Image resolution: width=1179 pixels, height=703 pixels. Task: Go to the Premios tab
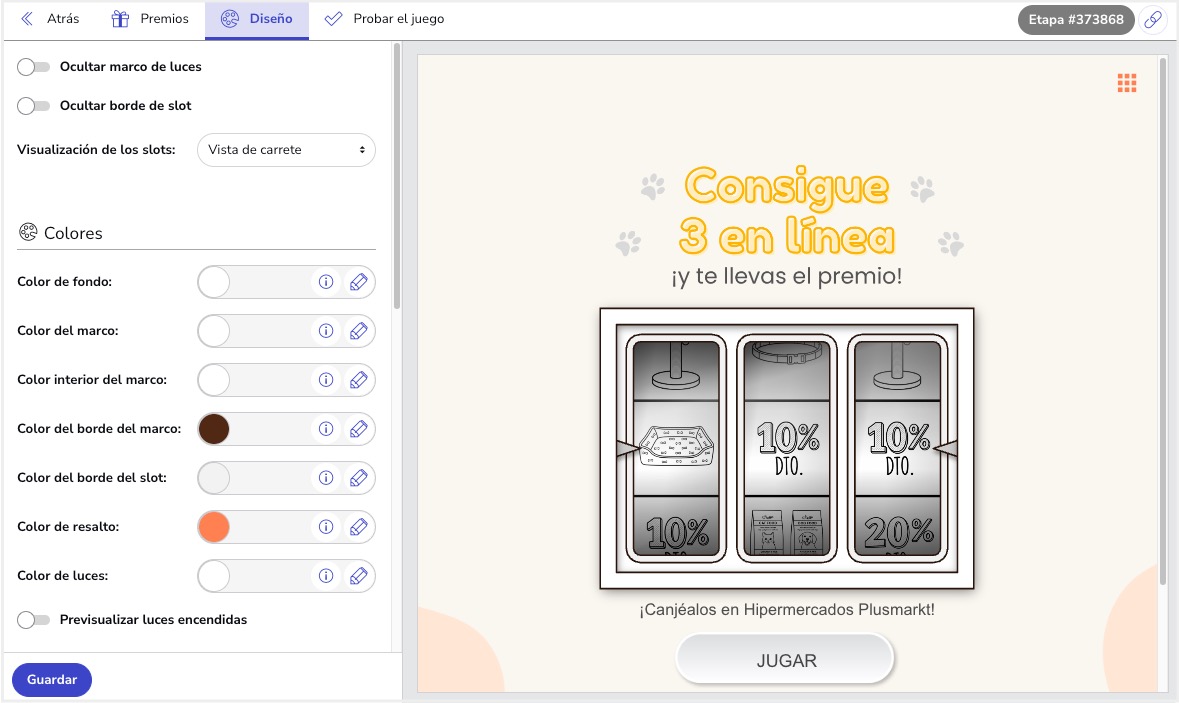click(x=150, y=19)
